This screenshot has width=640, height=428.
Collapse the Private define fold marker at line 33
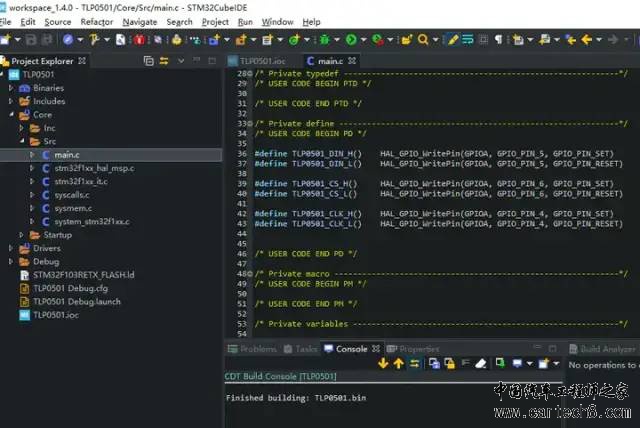[250, 124]
